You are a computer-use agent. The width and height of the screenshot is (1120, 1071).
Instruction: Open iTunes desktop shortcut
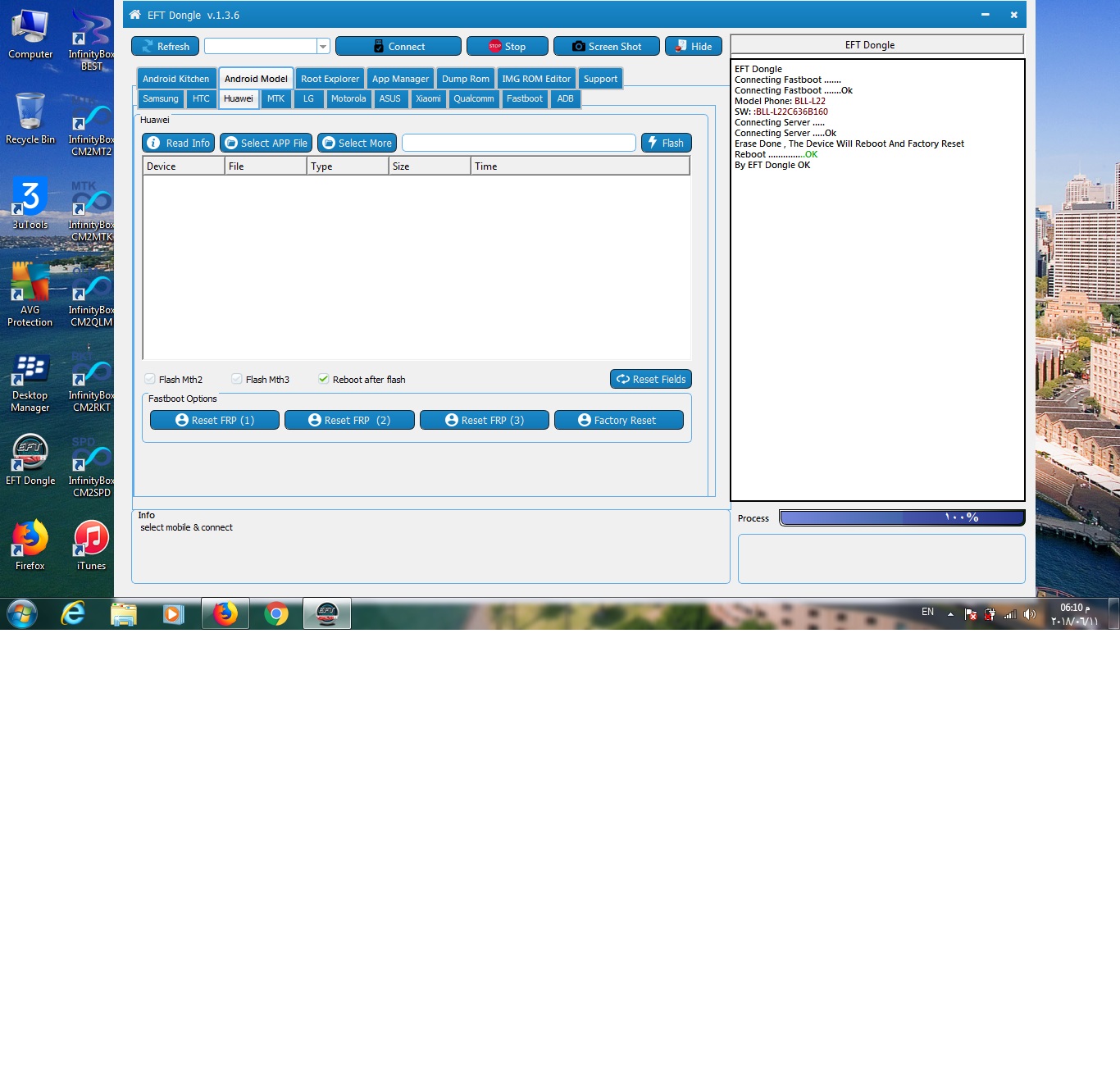click(x=91, y=545)
